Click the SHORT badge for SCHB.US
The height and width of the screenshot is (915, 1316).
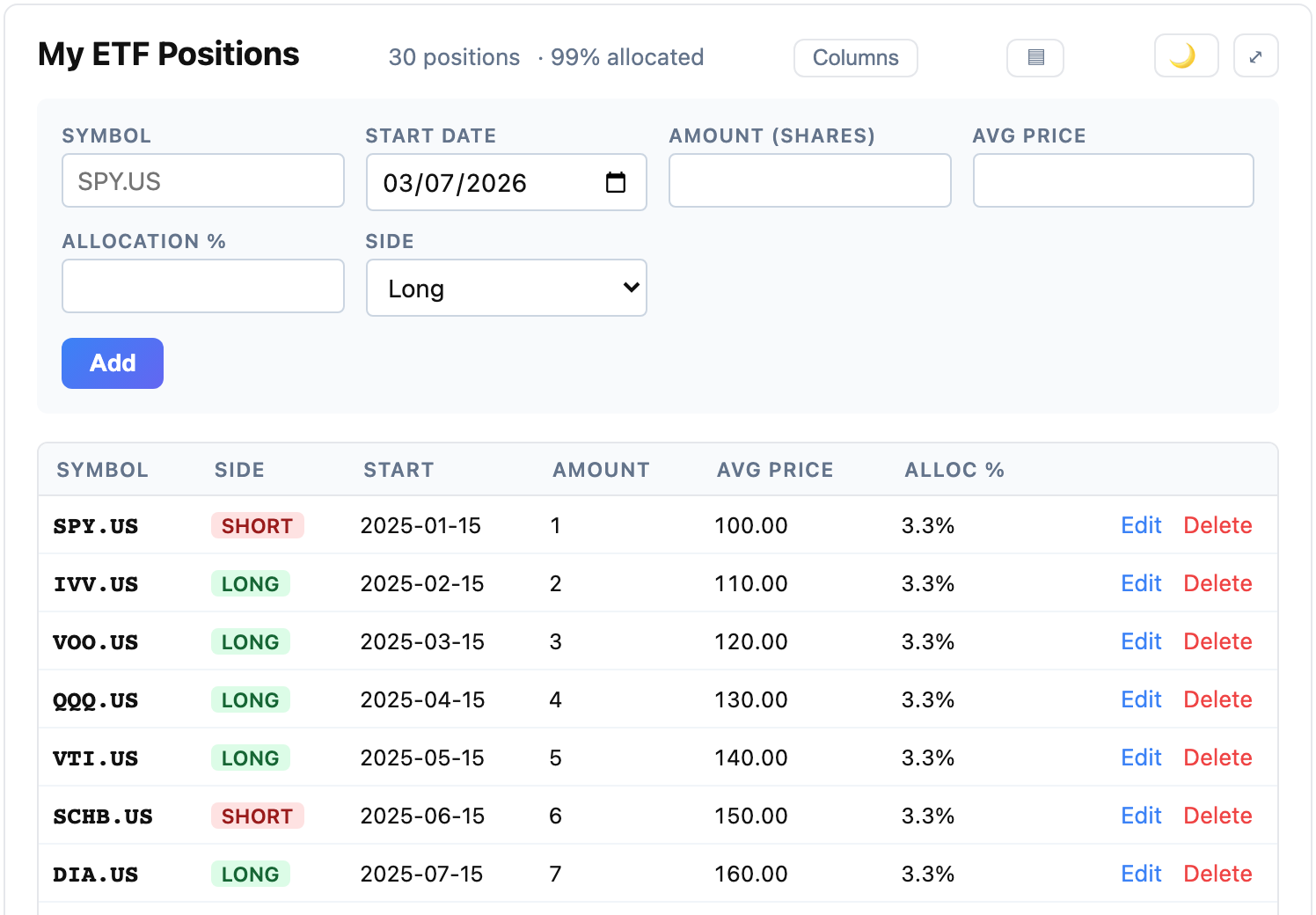257,816
